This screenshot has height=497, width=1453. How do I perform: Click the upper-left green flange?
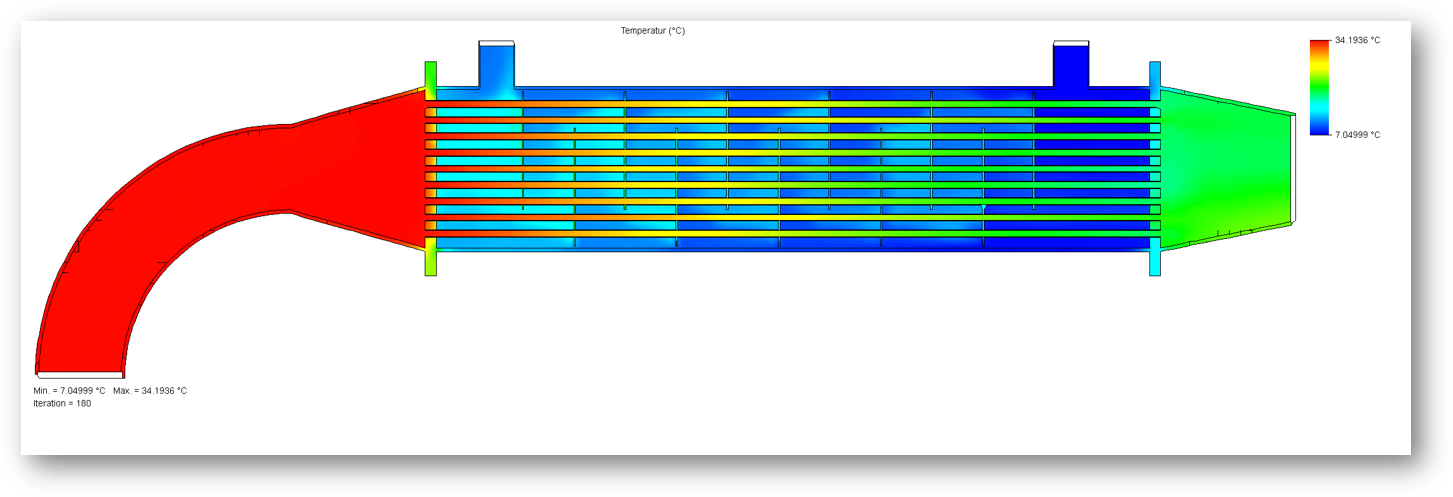(430, 80)
